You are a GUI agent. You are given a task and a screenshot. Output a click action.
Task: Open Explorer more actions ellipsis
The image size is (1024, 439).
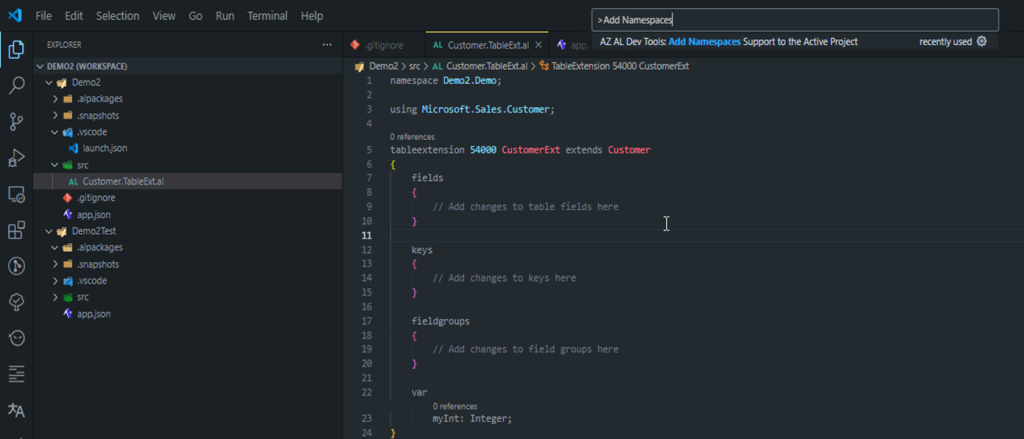(x=327, y=45)
